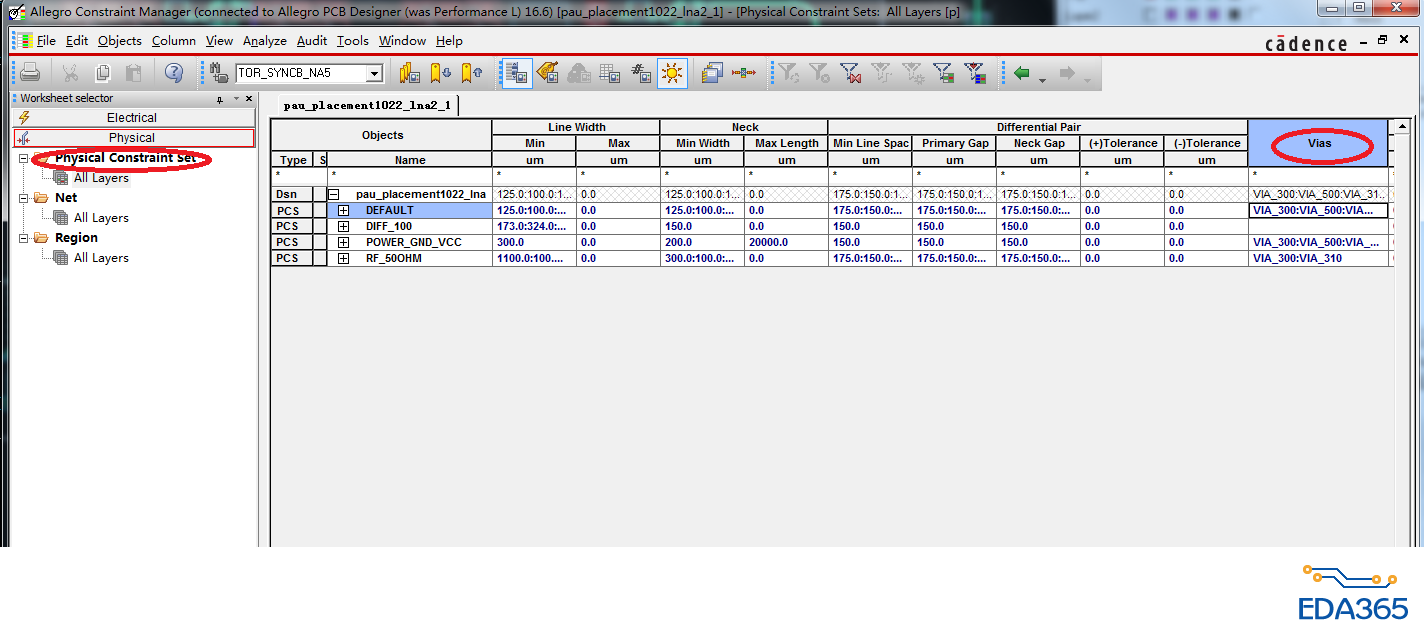The height and width of the screenshot is (630, 1424).
Task: Click the Primary Gap column header
Action: 955,143
